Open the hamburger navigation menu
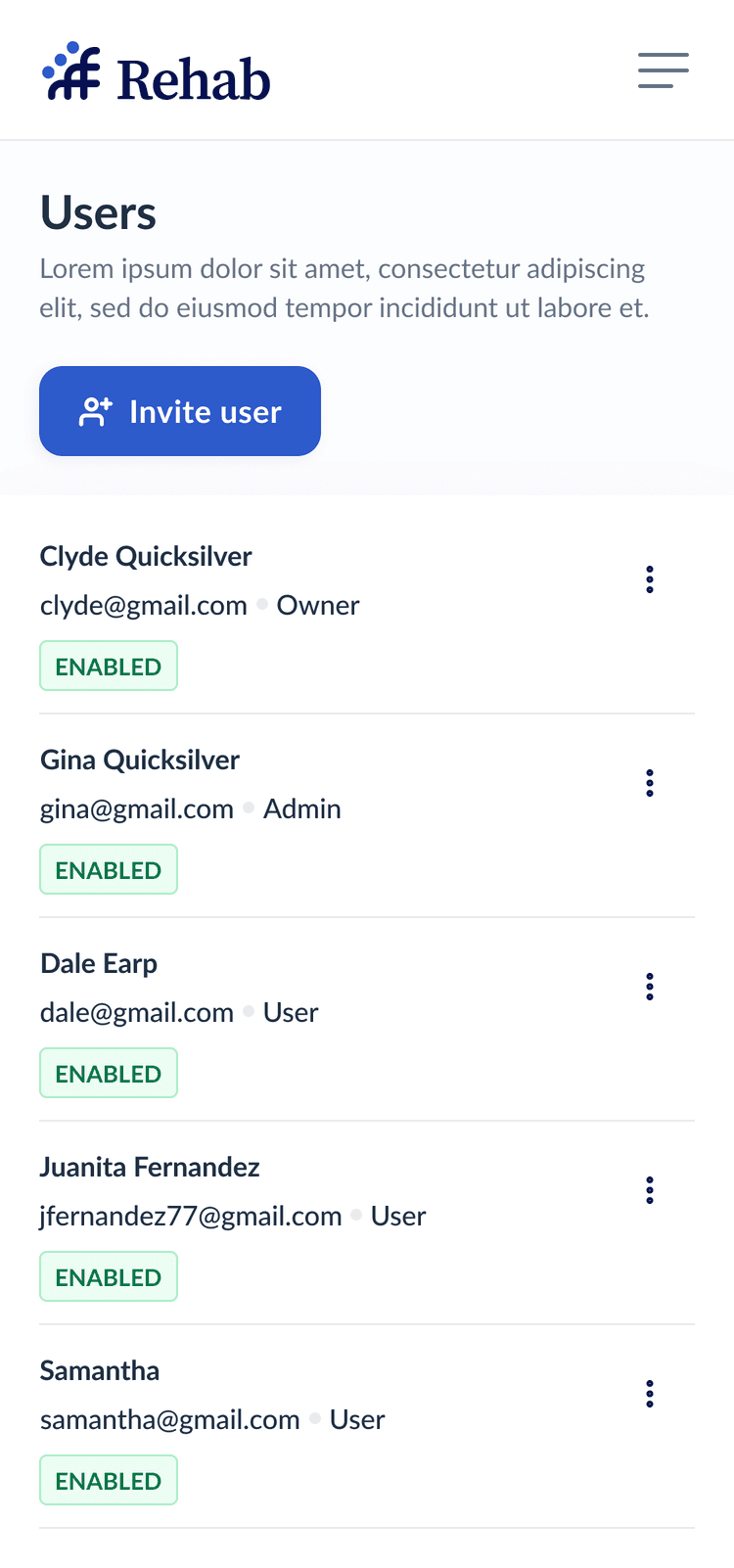The image size is (734, 1568). coord(664,70)
